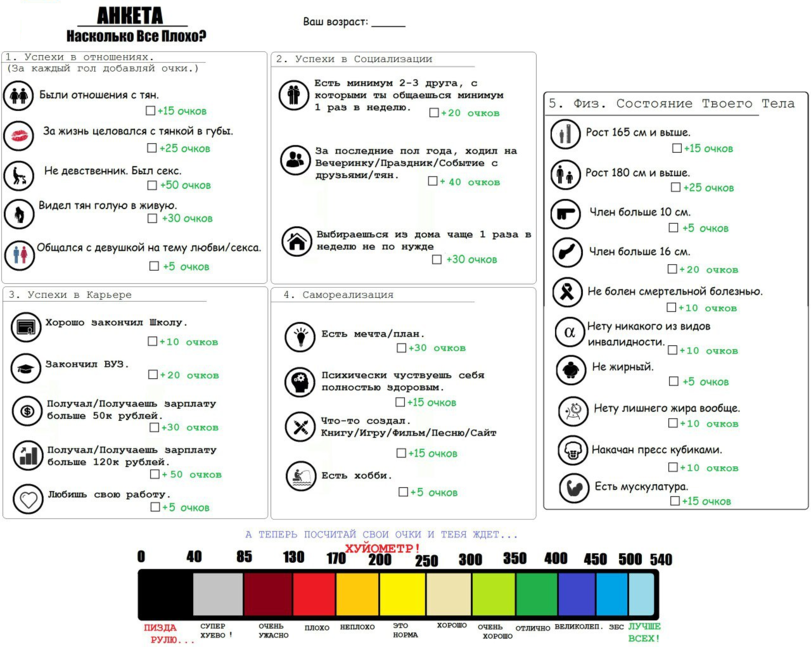The height and width of the screenshot is (647, 811).
Task: Click the blue and red people icon
Action: point(19,254)
